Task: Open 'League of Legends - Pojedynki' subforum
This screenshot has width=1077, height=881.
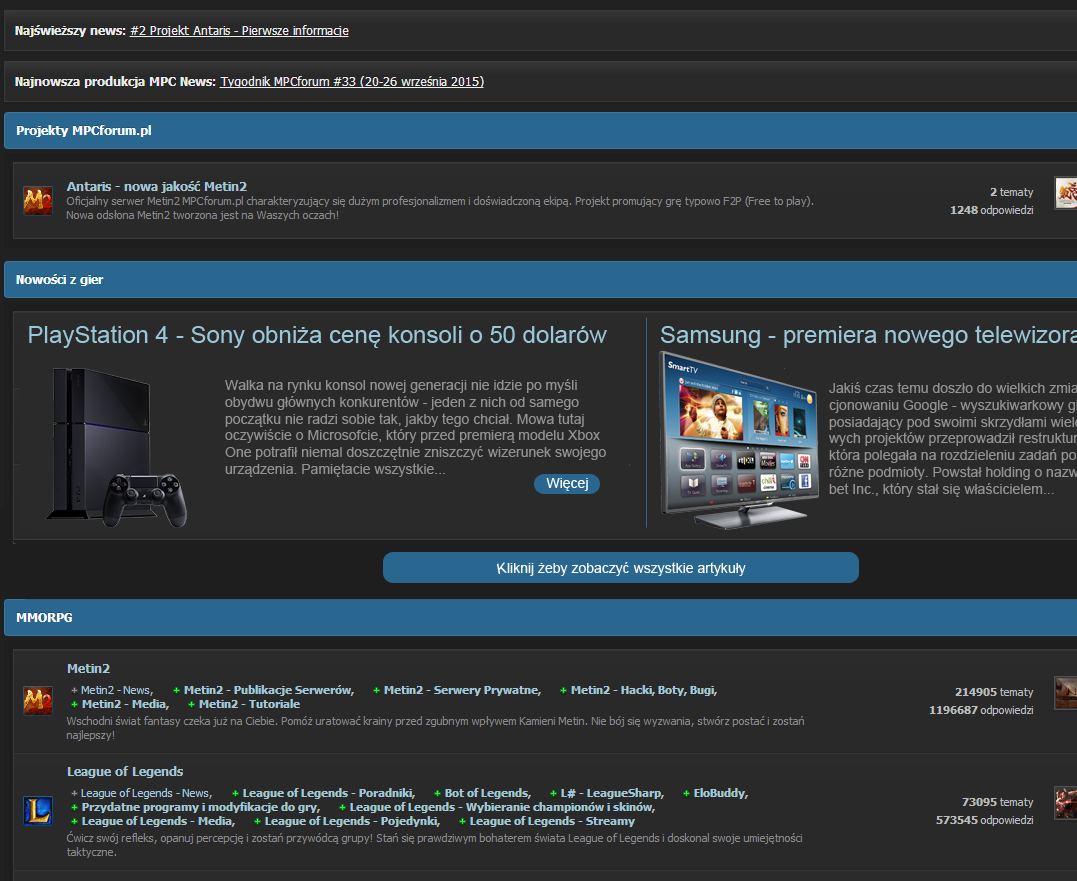Action: coord(352,821)
